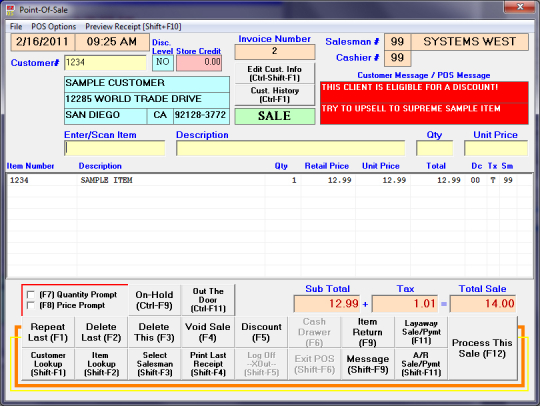Close the Point-Of-Sale window
The height and width of the screenshot is (406, 540).
tap(520, 7)
